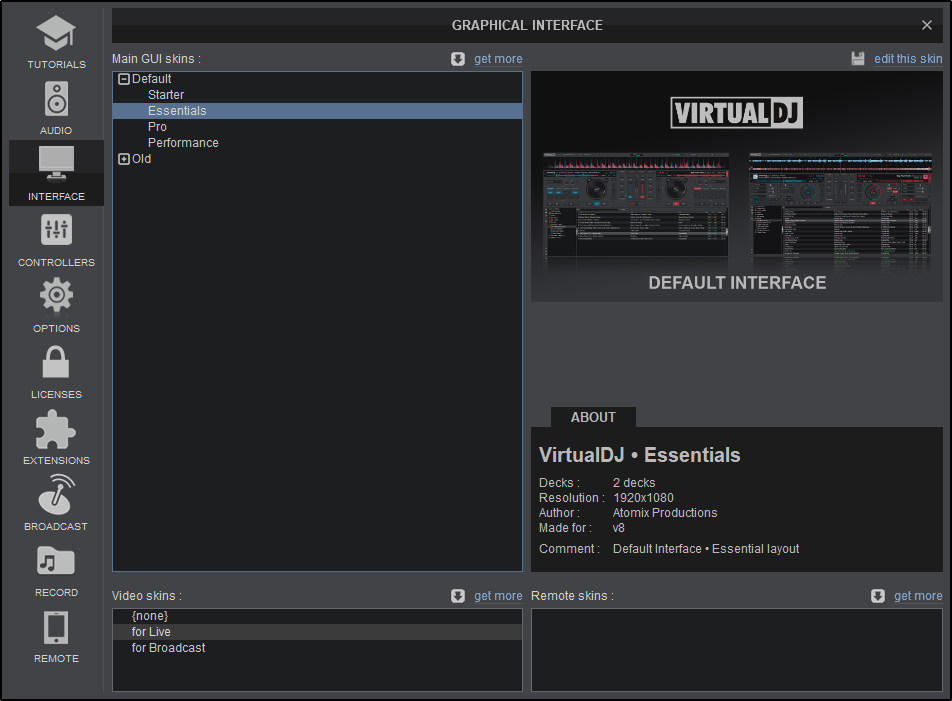Open Licenses padlock icon
952x701 pixels.
[x=56, y=362]
